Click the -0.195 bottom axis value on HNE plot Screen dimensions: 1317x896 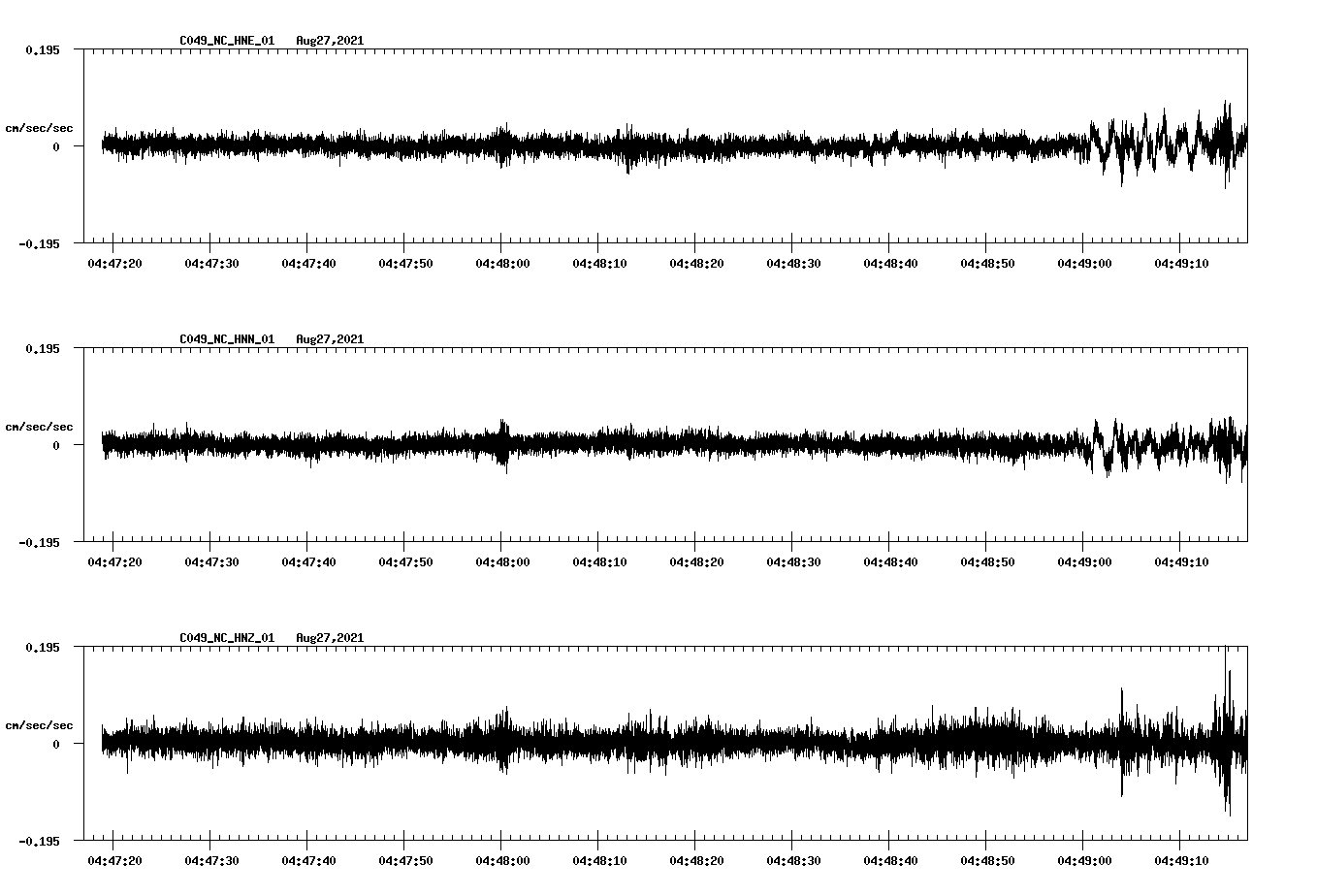pyautogui.click(x=39, y=243)
